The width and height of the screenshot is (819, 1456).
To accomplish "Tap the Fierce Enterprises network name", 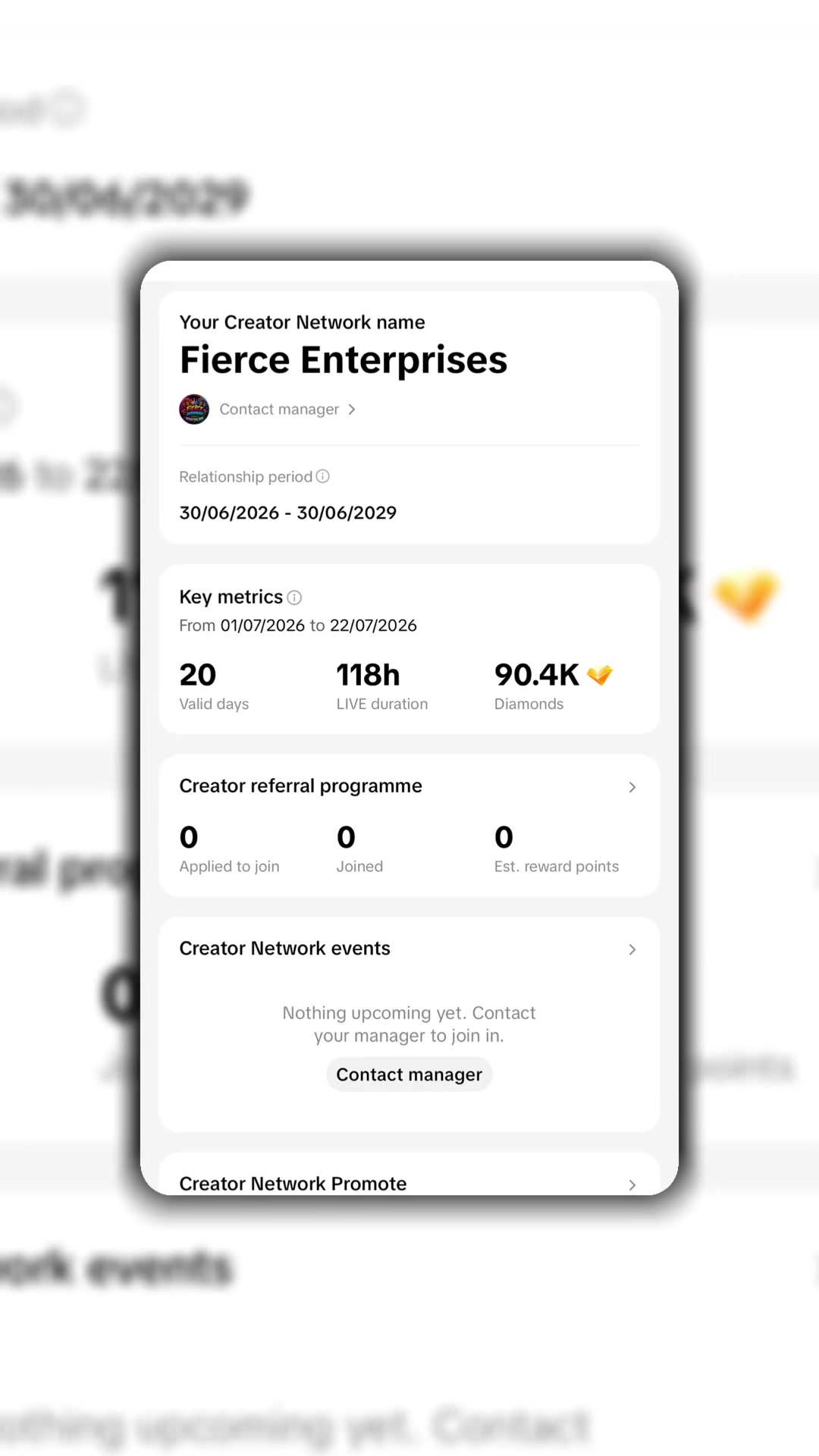I will pos(343,359).
